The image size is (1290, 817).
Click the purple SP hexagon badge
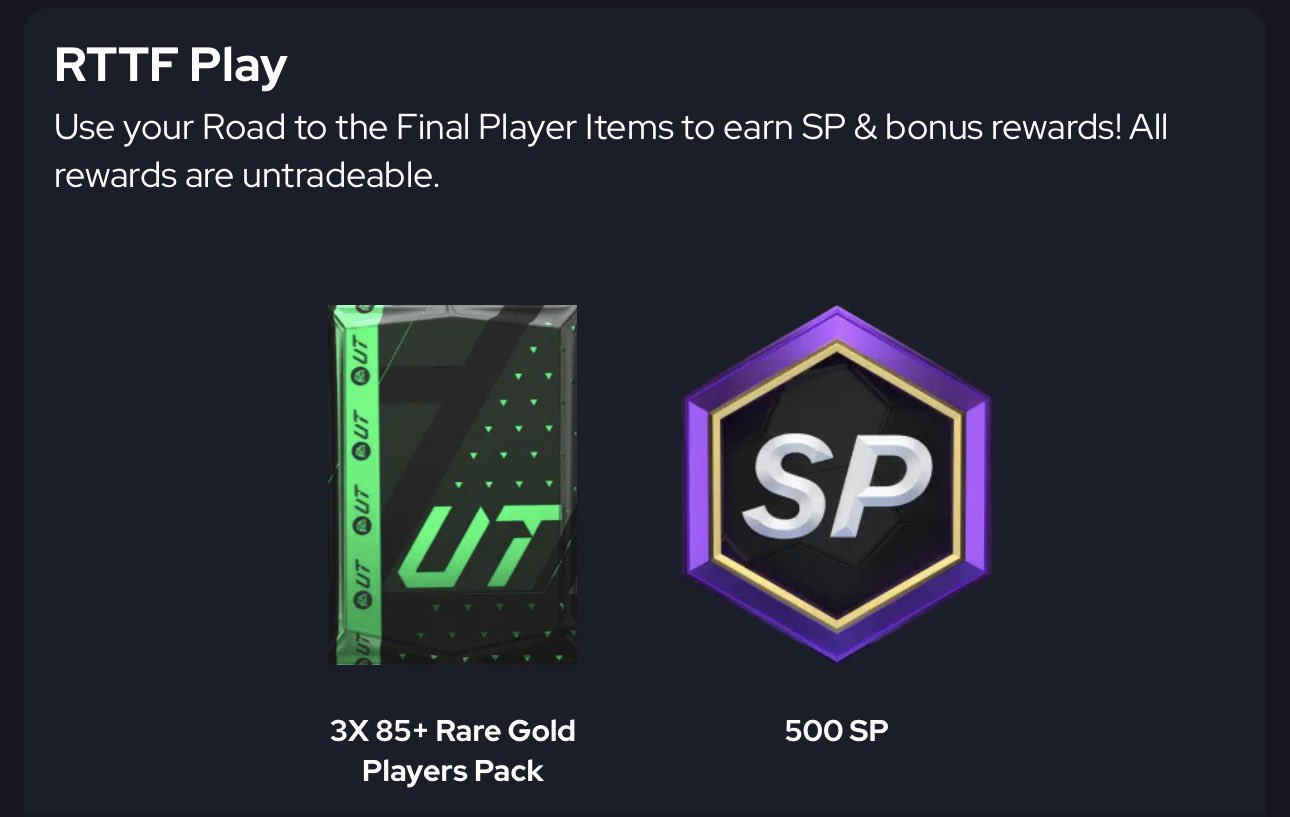pyautogui.click(x=836, y=483)
